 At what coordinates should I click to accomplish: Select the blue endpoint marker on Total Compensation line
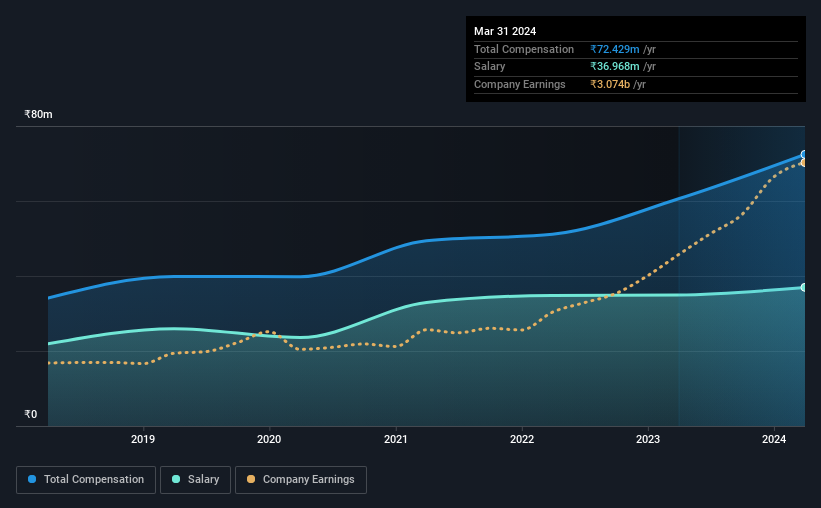tap(804, 154)
